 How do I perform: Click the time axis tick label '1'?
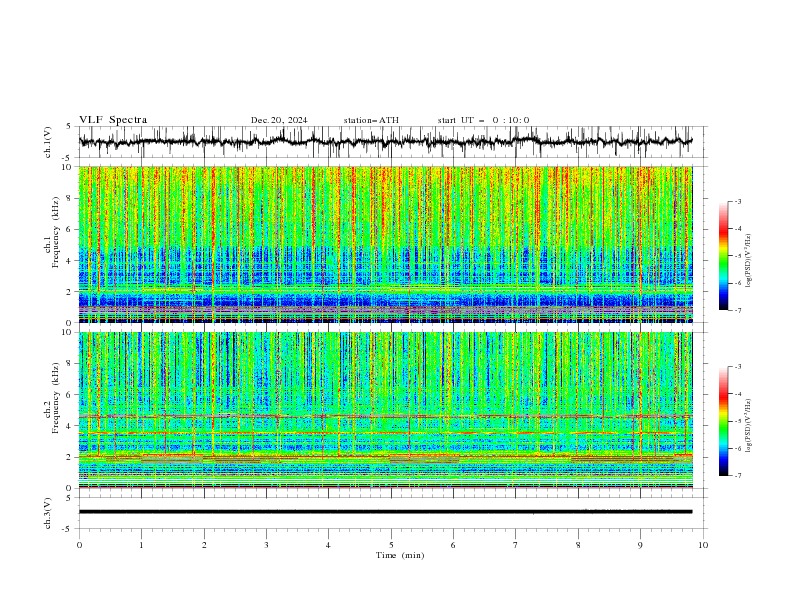141,545
